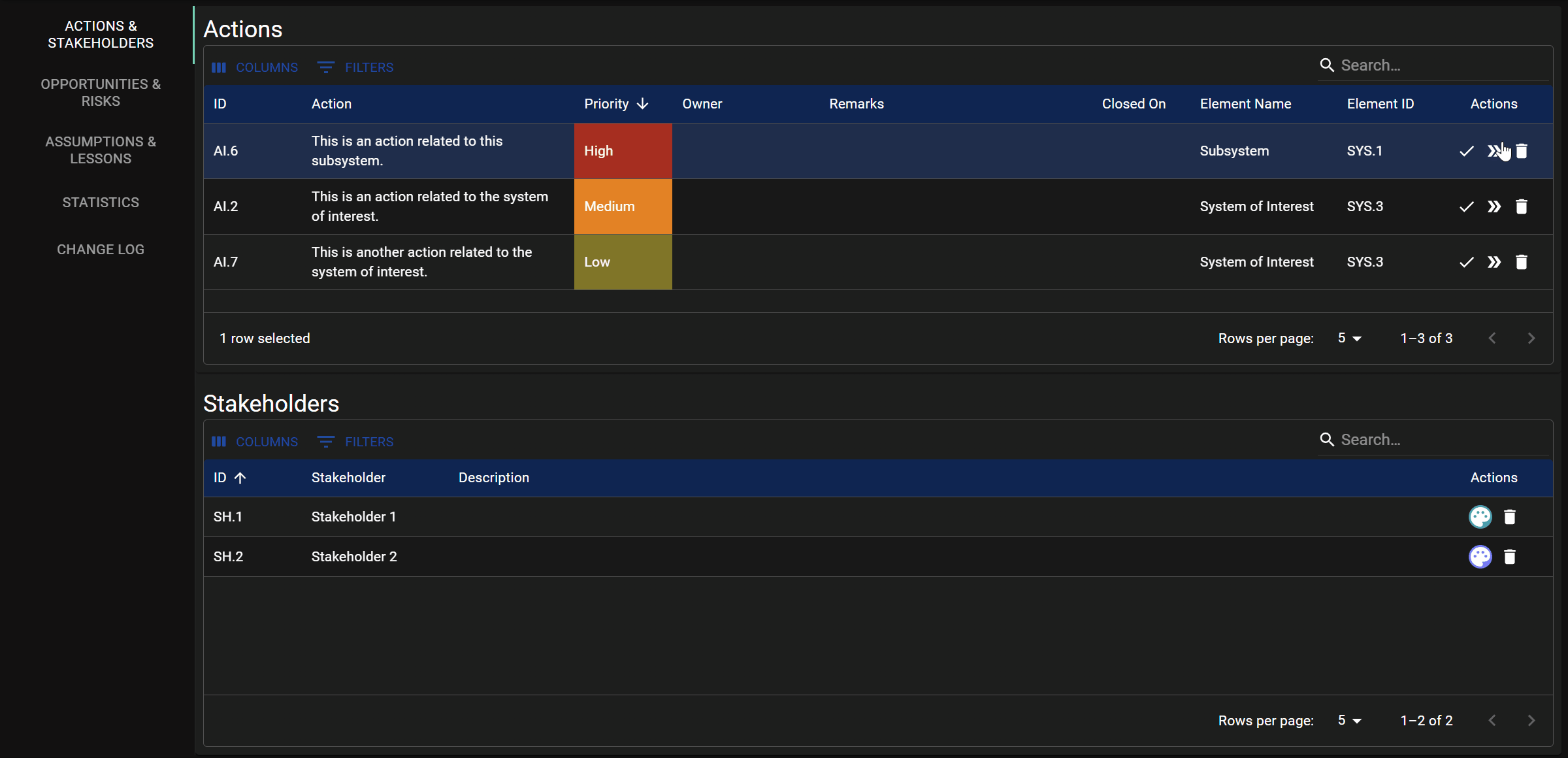Click the delete icon for Stakeholder 2
This screenshot has width=1568, height=758.
1511,556
